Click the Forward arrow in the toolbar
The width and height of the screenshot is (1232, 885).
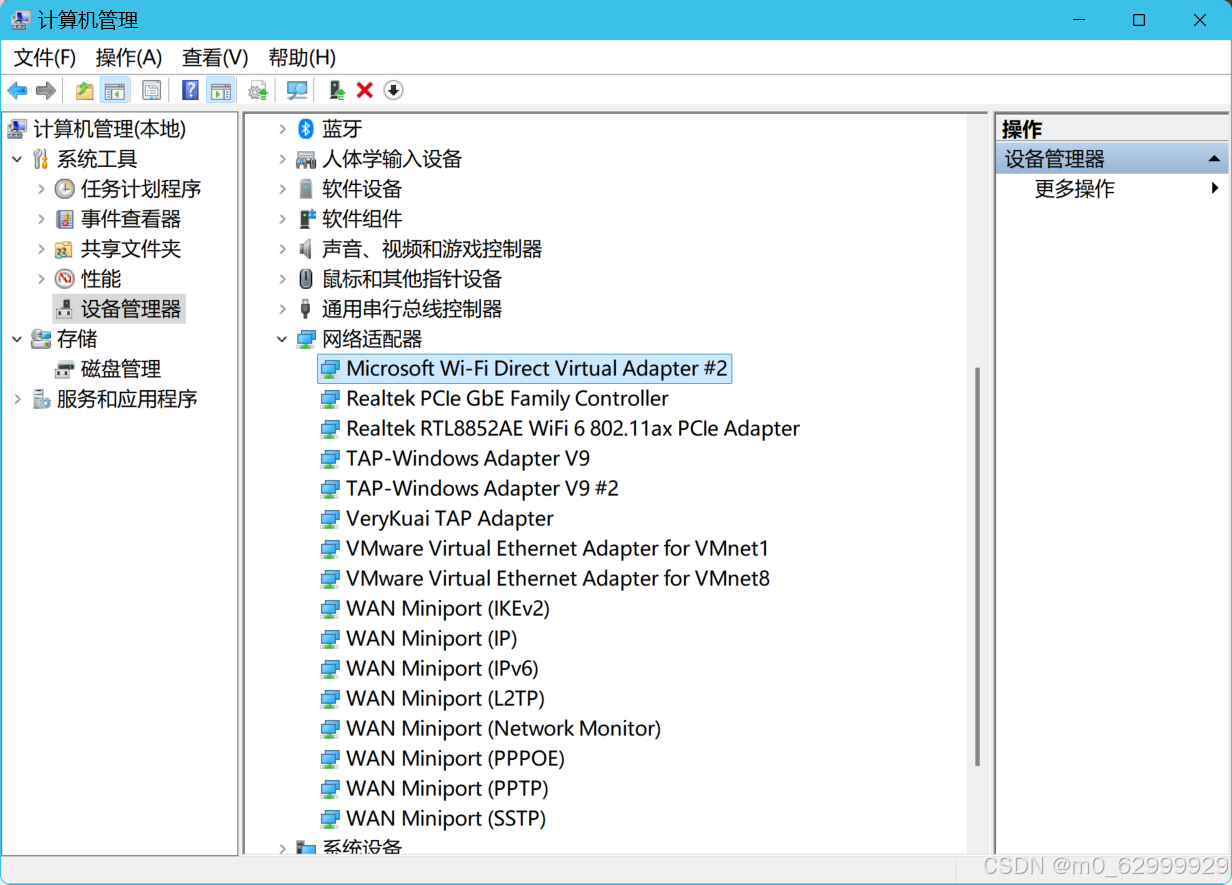45,91
